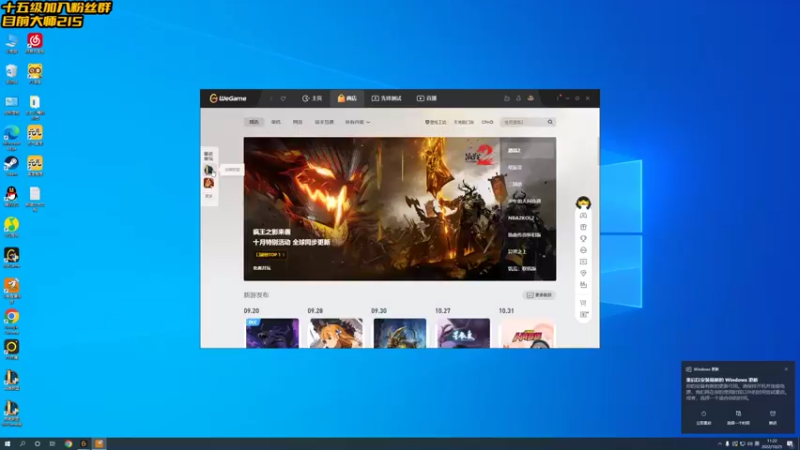Click restart-now option in update notification
Viewport: 800px width, 450px height.
pyautogui.click(x=704, y=417)
